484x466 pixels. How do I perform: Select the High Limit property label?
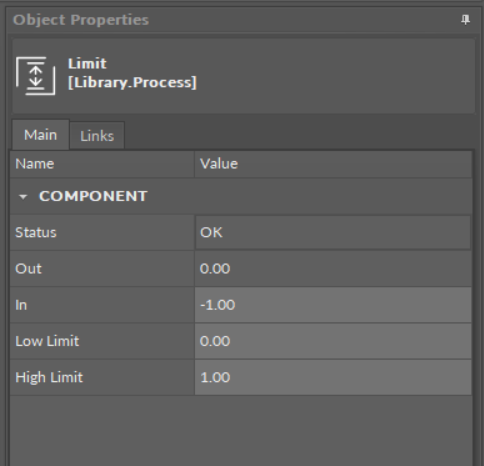point(49,378)
